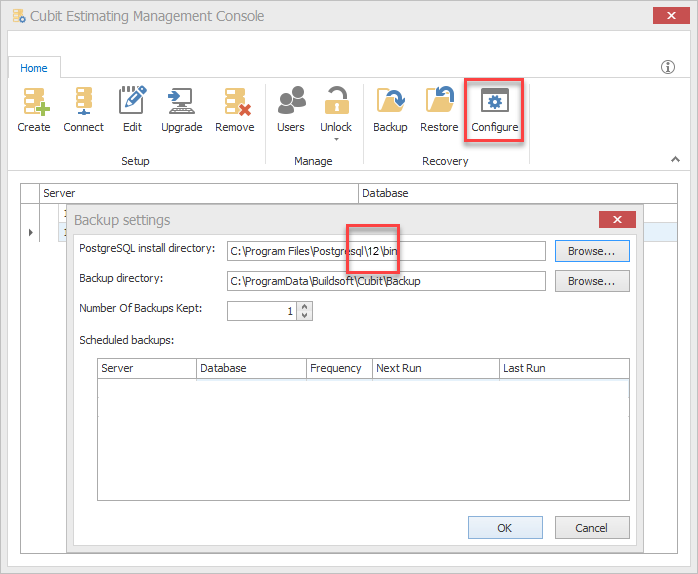
Task: Browse for PostgreSQL install directory
Action: pos(592,251)
